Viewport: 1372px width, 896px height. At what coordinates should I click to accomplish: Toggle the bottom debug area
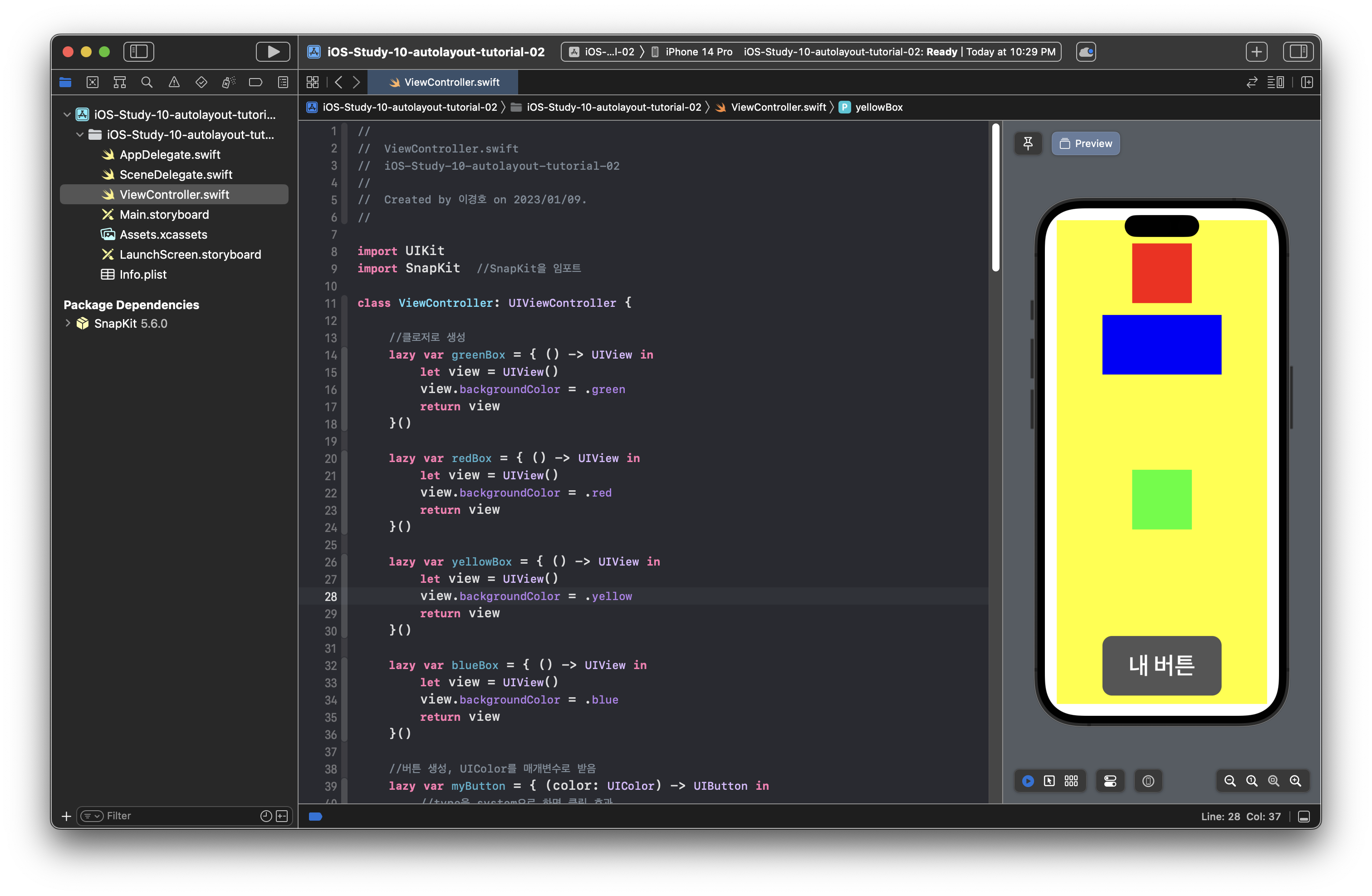(x=1304, y=817)
